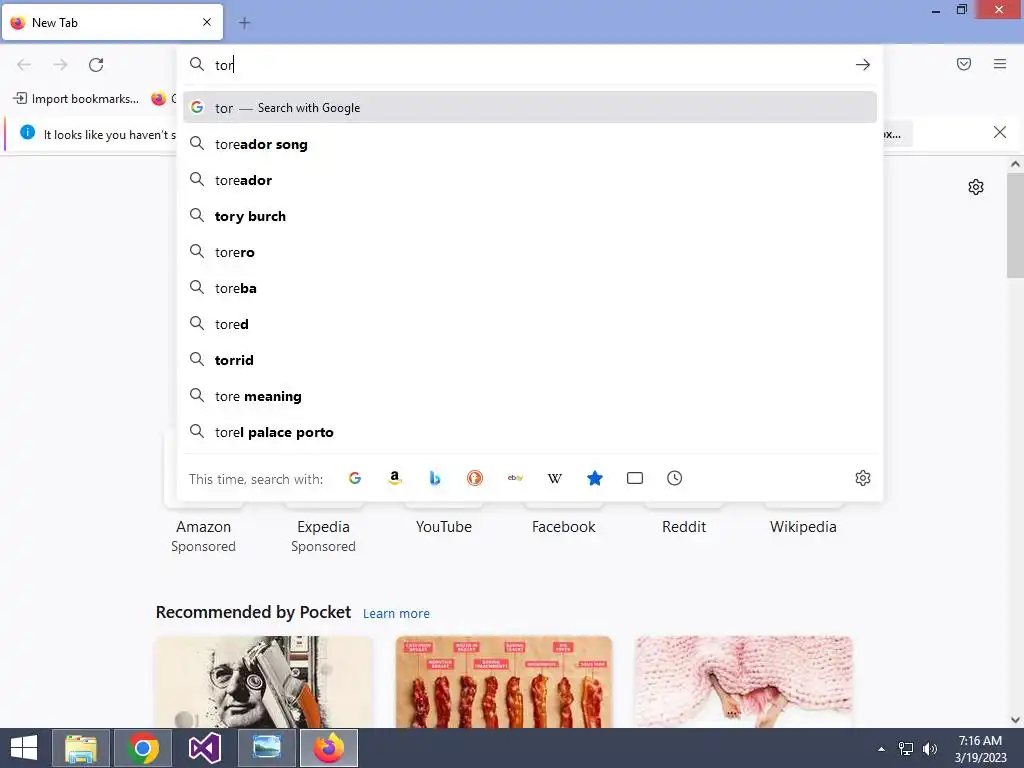Open the YouTube shortcut
The image size is (1024, 768).
click(x=443, y=526)
